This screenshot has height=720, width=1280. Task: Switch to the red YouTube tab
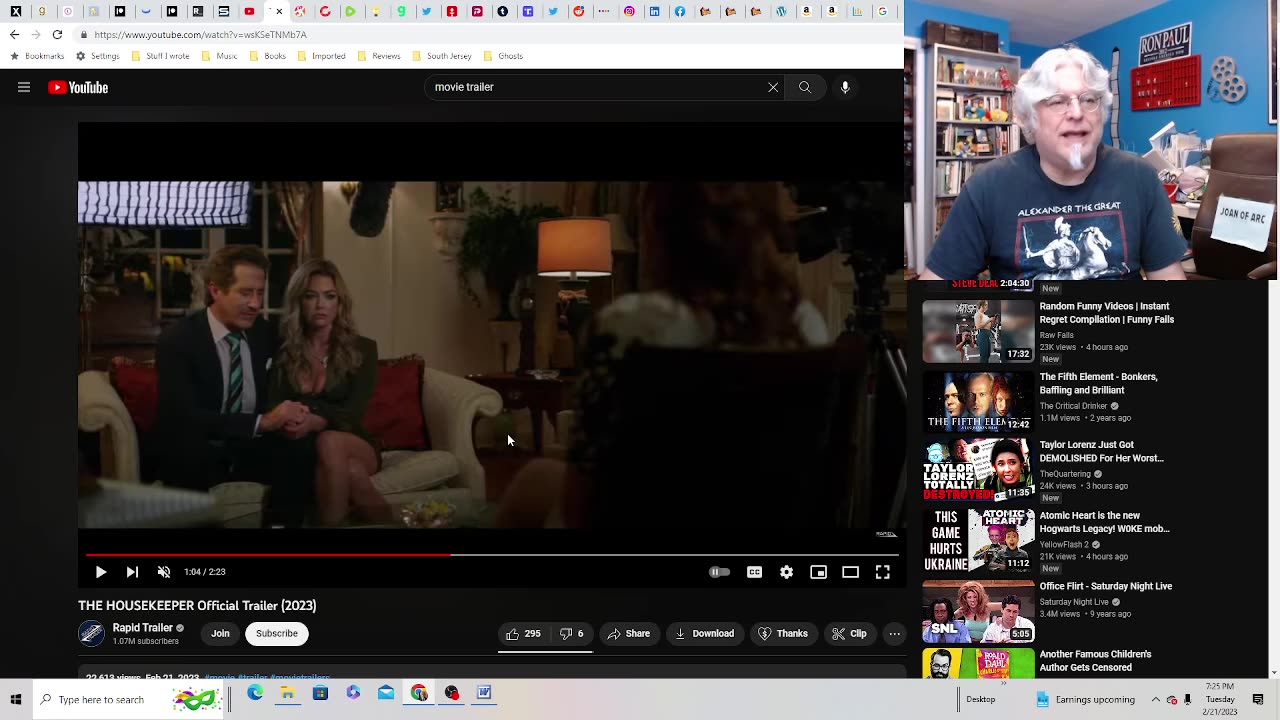(249, 12)
